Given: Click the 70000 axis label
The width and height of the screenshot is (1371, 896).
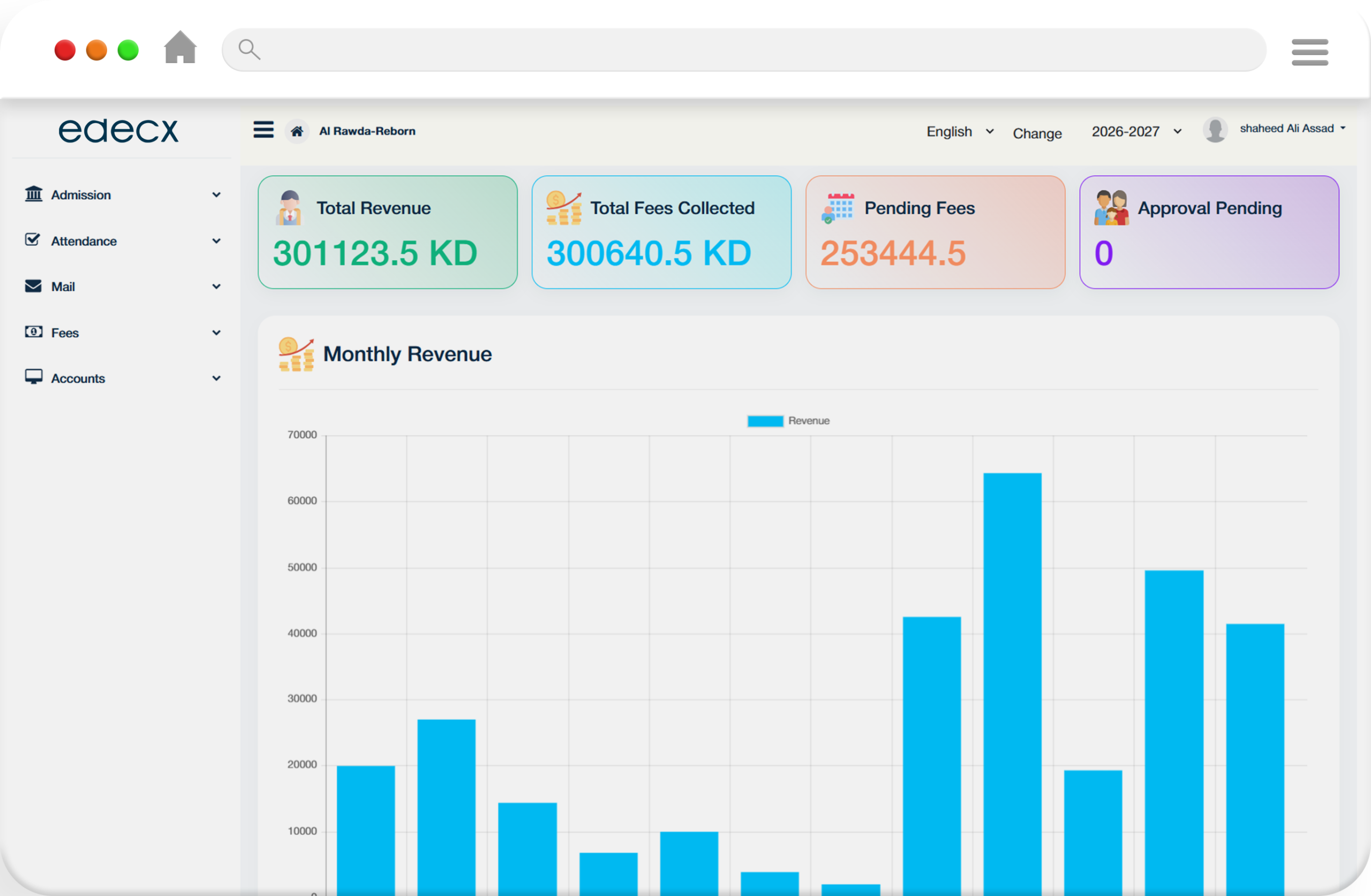Looking at the screenshot, I should (x=302, y=434).
